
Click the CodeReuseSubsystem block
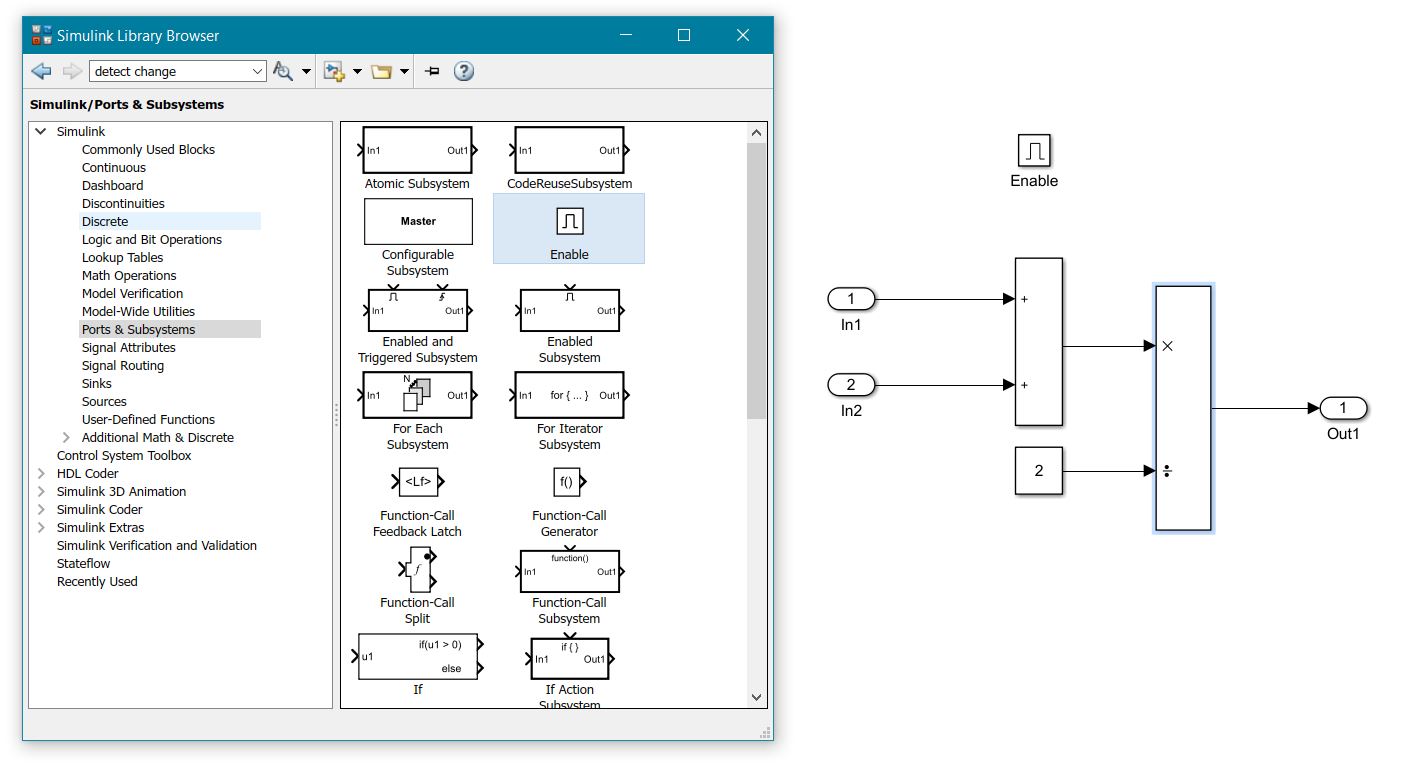click(x=568, y=148)
